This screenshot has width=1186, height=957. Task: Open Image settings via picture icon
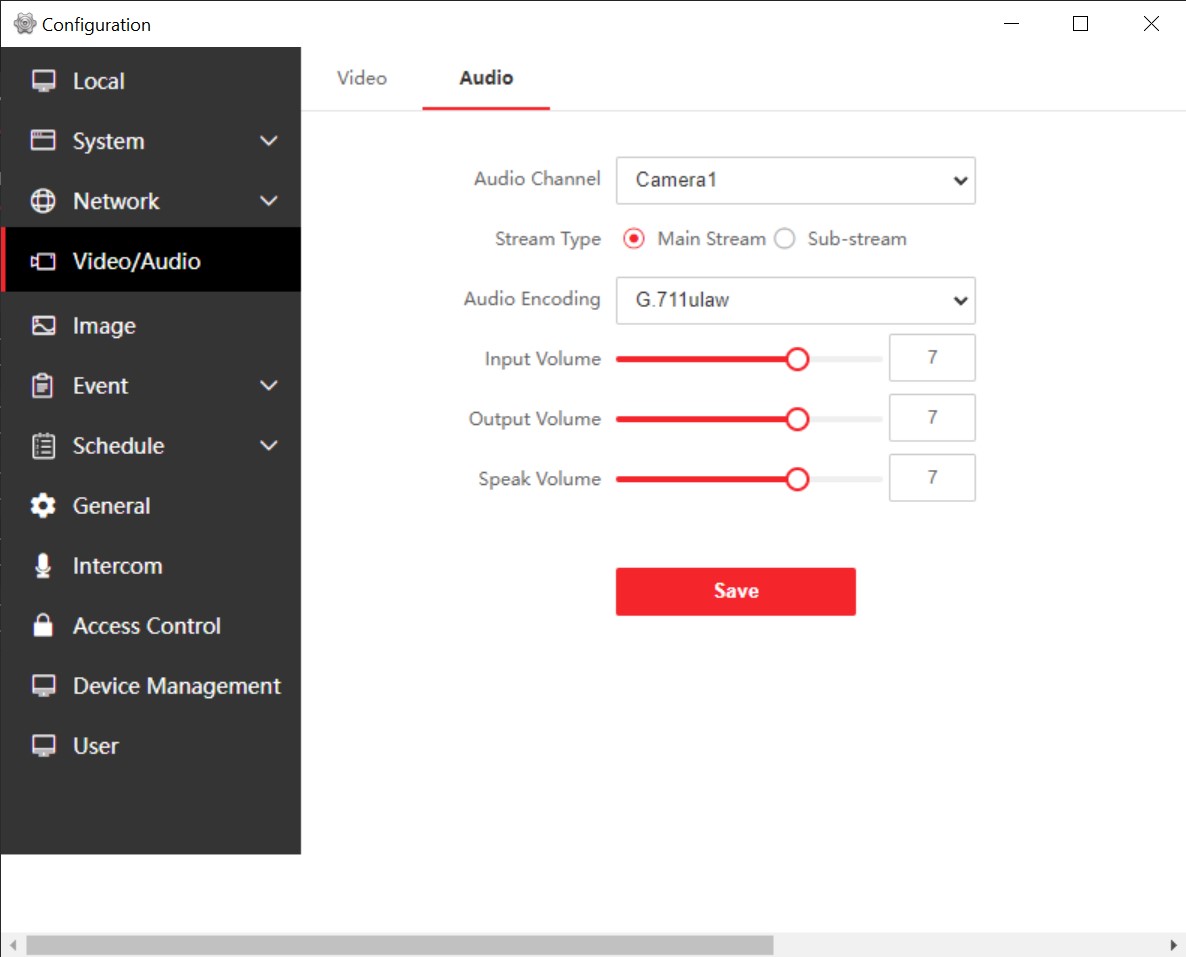43,325
